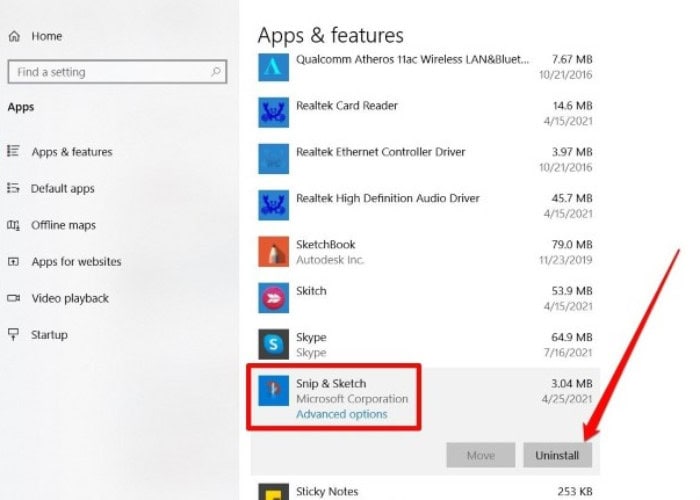Click the Apps for websites icon

pos(13,261)
